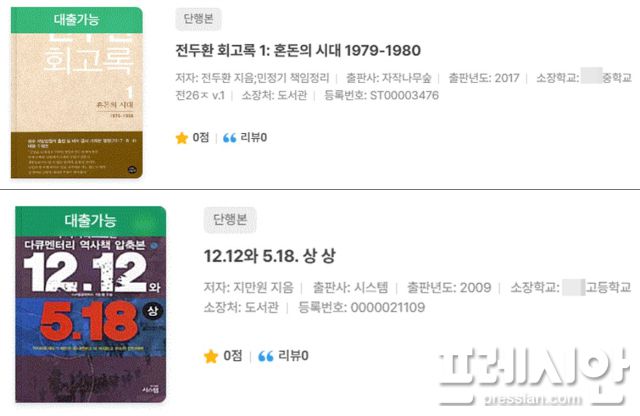640x416 pixels.
Task: Open title 12.12와 5.18. 상 상
Action: click(x=269, y=256)
